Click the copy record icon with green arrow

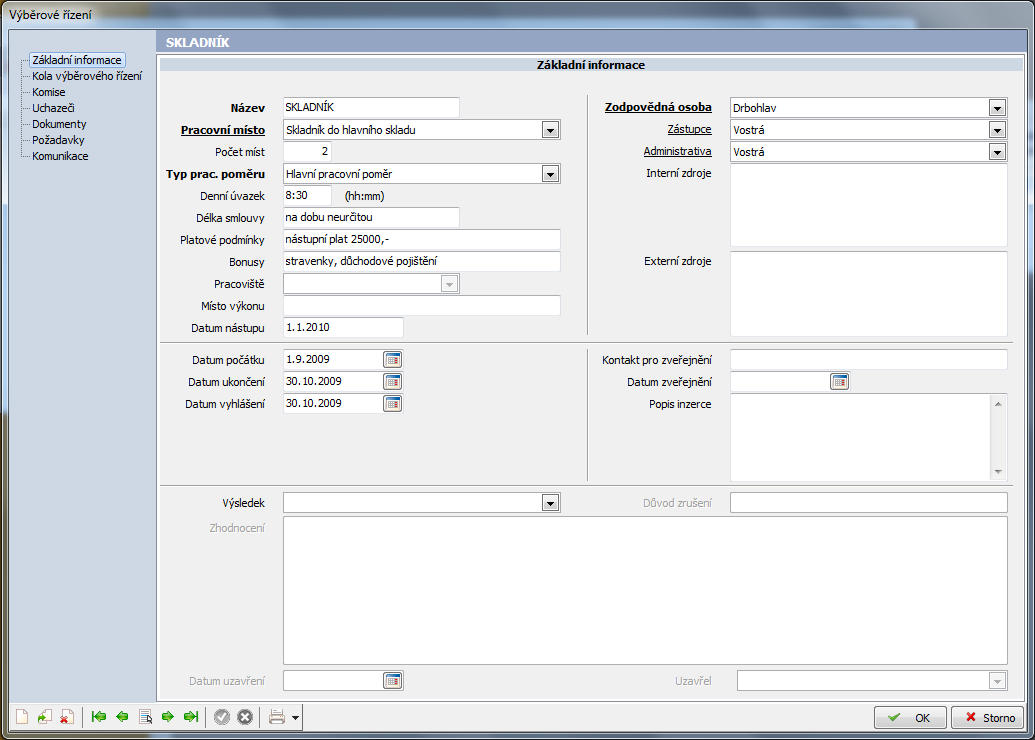pos(44,717)
